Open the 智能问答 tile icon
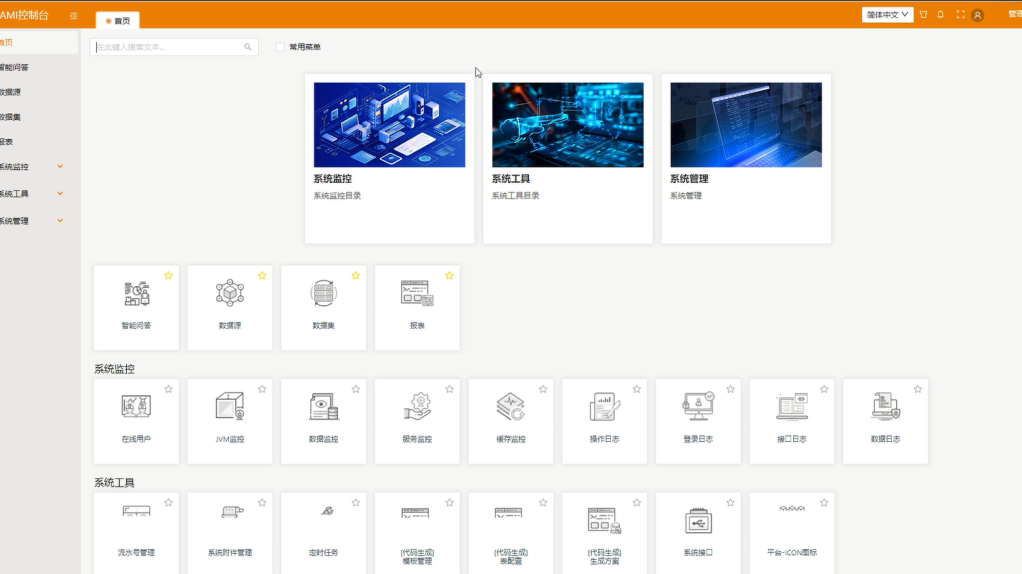This screenshot has height=574, width=1022. tap(136, 293)
